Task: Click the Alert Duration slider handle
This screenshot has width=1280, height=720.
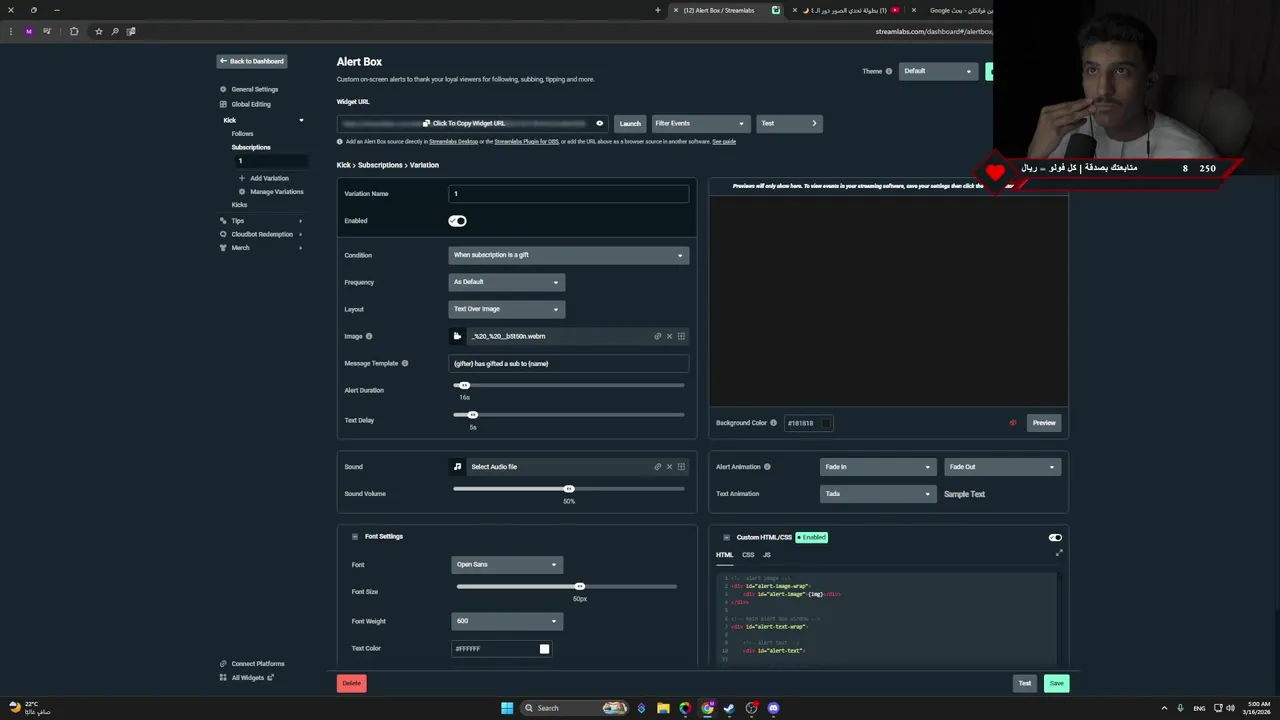Action: tap(464, 385)
